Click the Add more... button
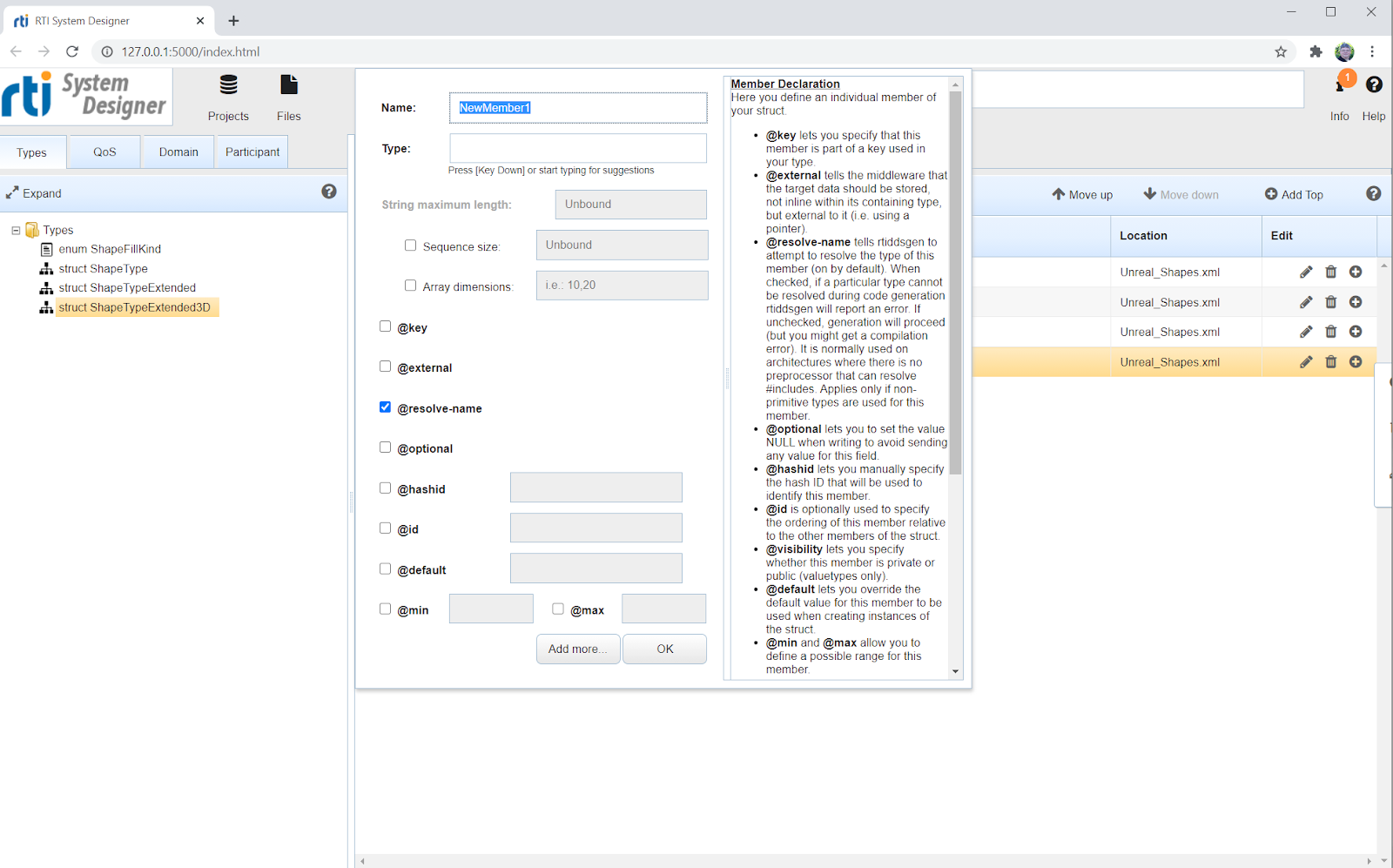The width and height of the screenshot is (1393, 868). [578, 649]
